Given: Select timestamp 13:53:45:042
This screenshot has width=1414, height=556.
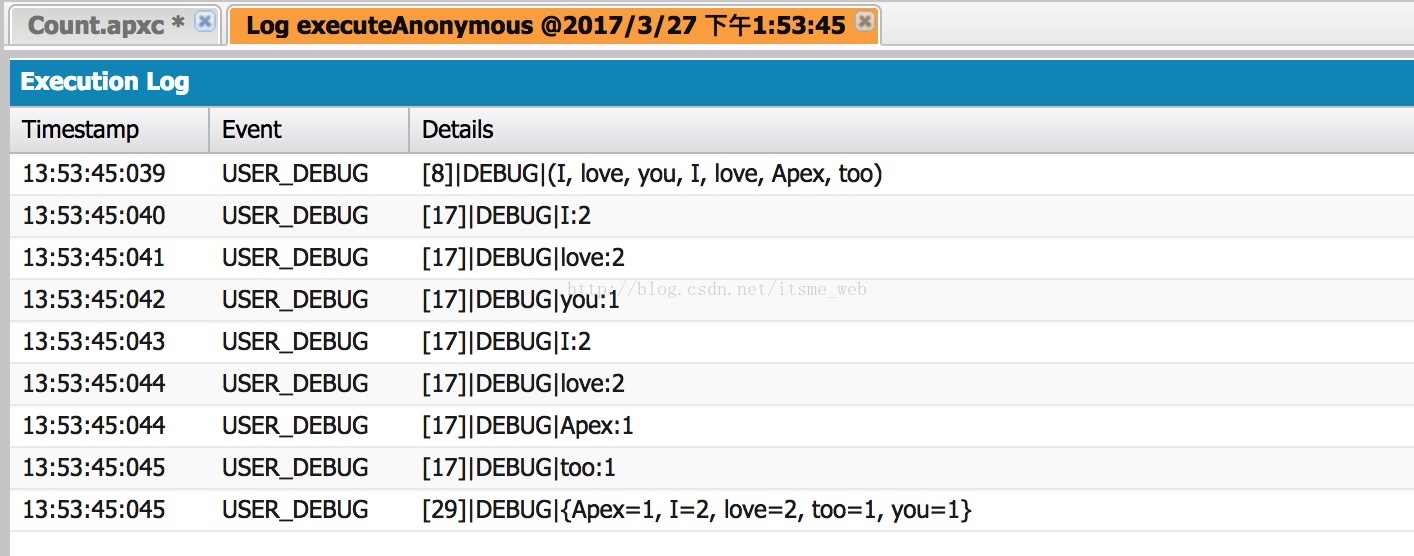Looking at the screenshot, I should point(94,300).
